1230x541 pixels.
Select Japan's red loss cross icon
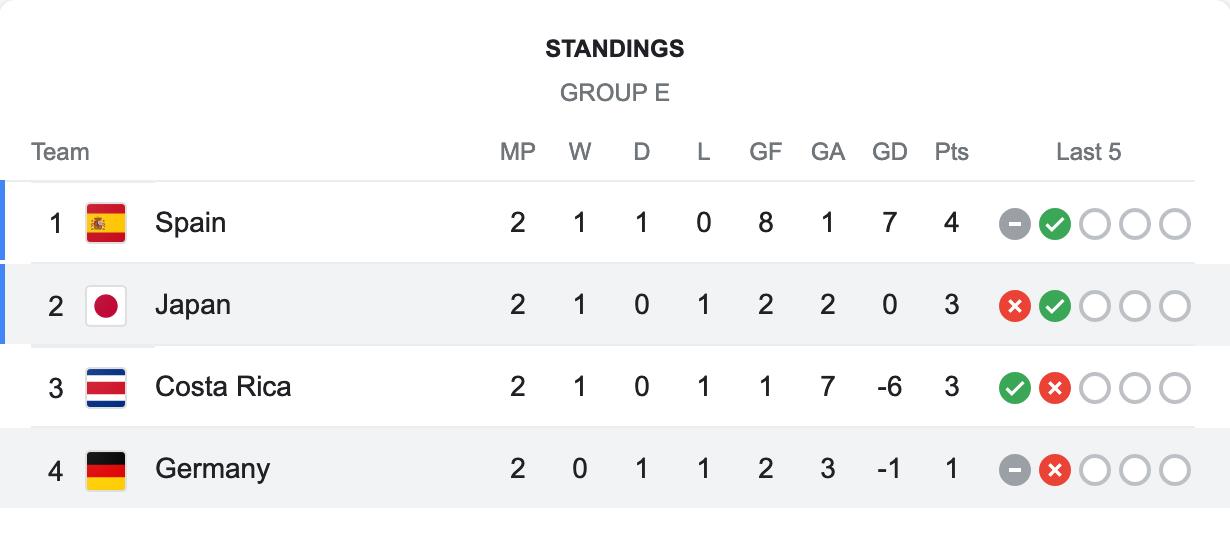(1014, 306)
